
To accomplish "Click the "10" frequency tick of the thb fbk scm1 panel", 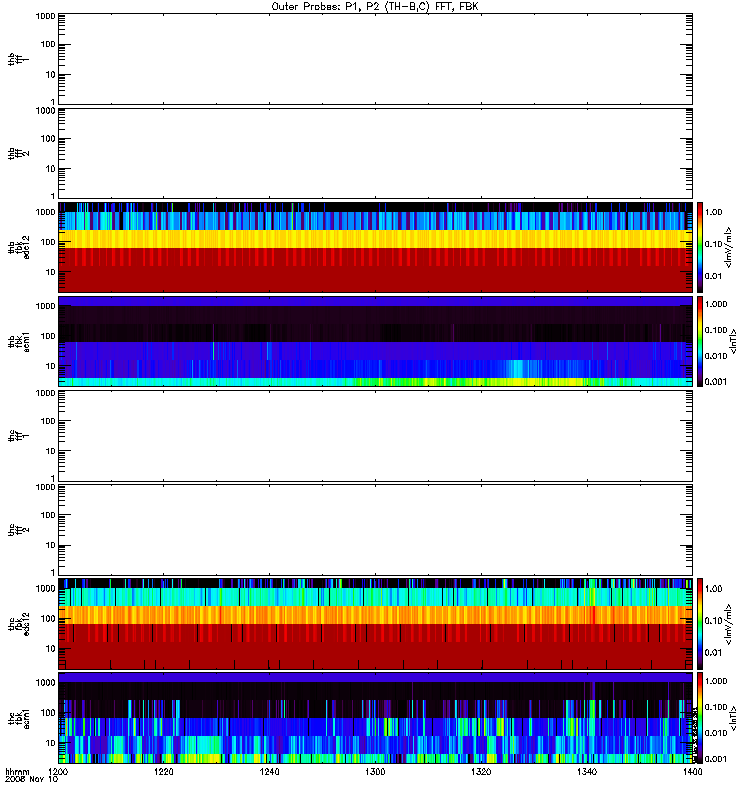I will pyautogui.click(x=50, y=366).
